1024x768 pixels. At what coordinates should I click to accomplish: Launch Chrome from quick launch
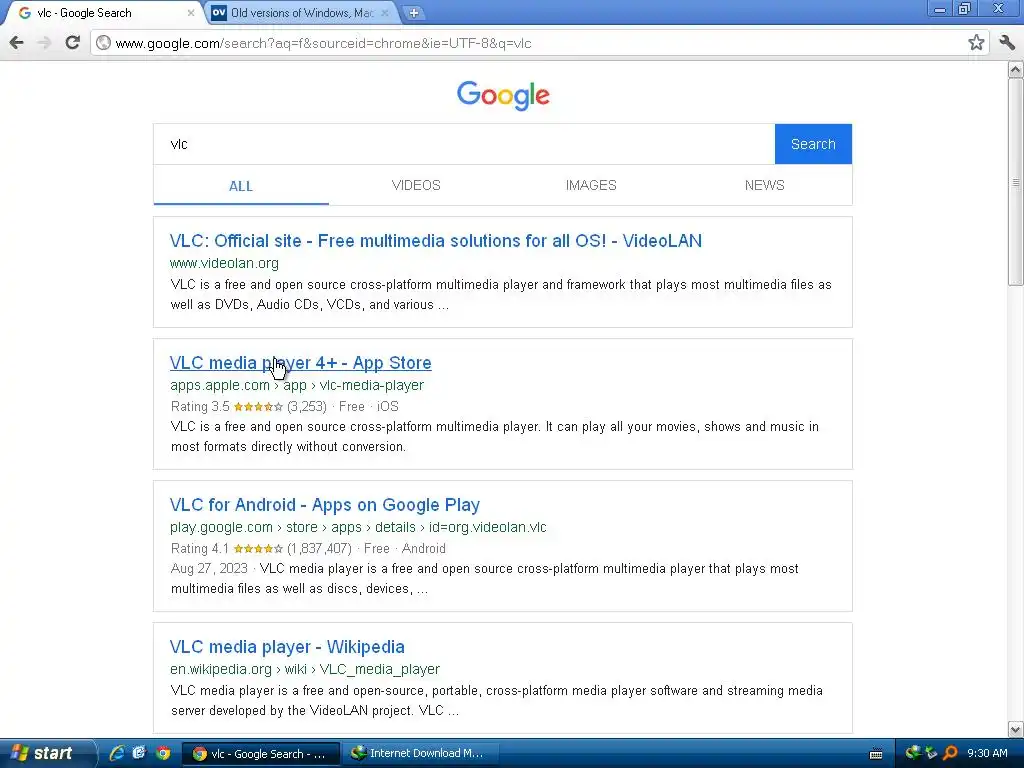tap(163, 753)
